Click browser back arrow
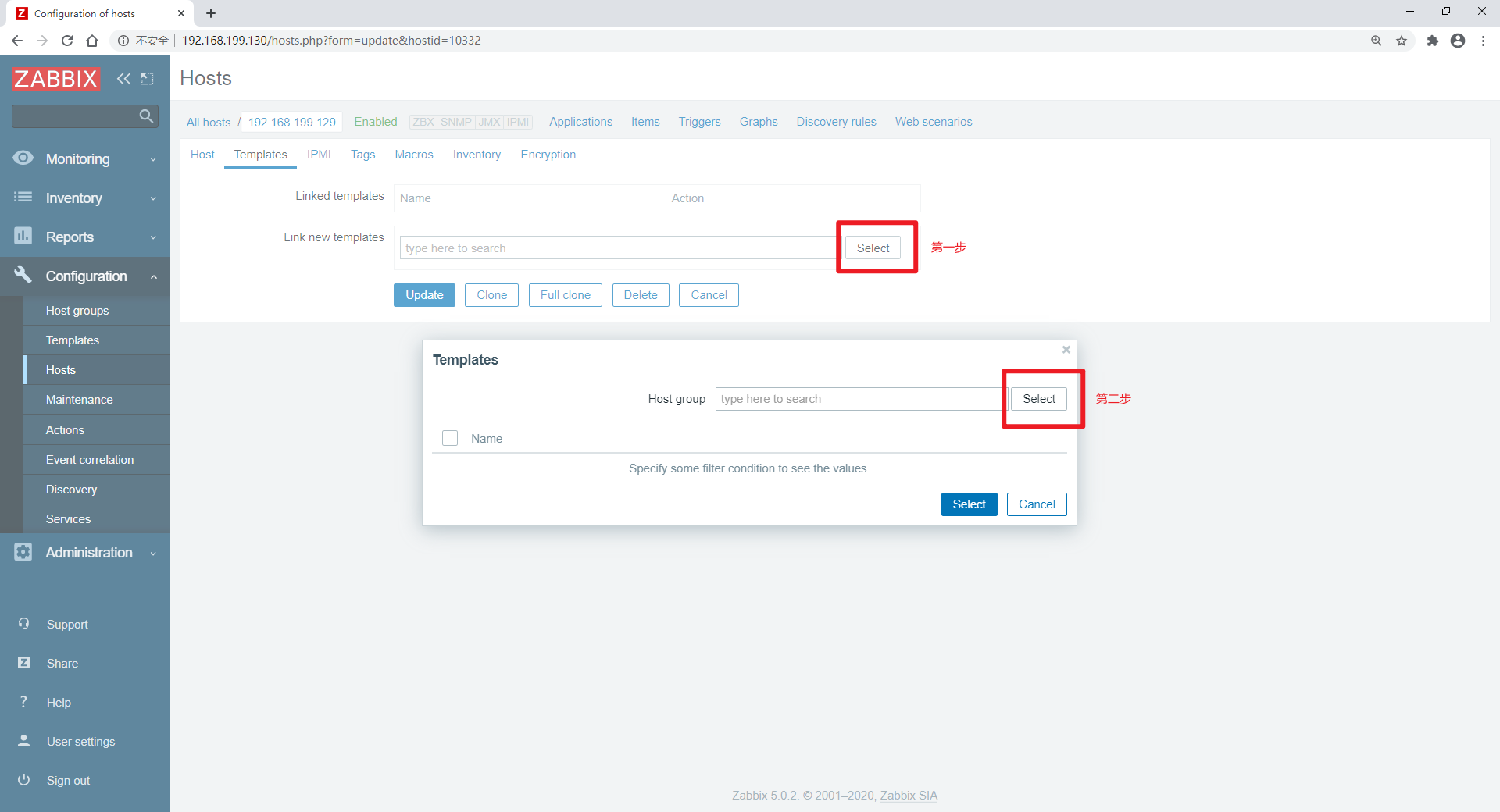Image resolution: width=1500 pixels, height=812 pixels. pyautogui.click(x=17, y=41)
